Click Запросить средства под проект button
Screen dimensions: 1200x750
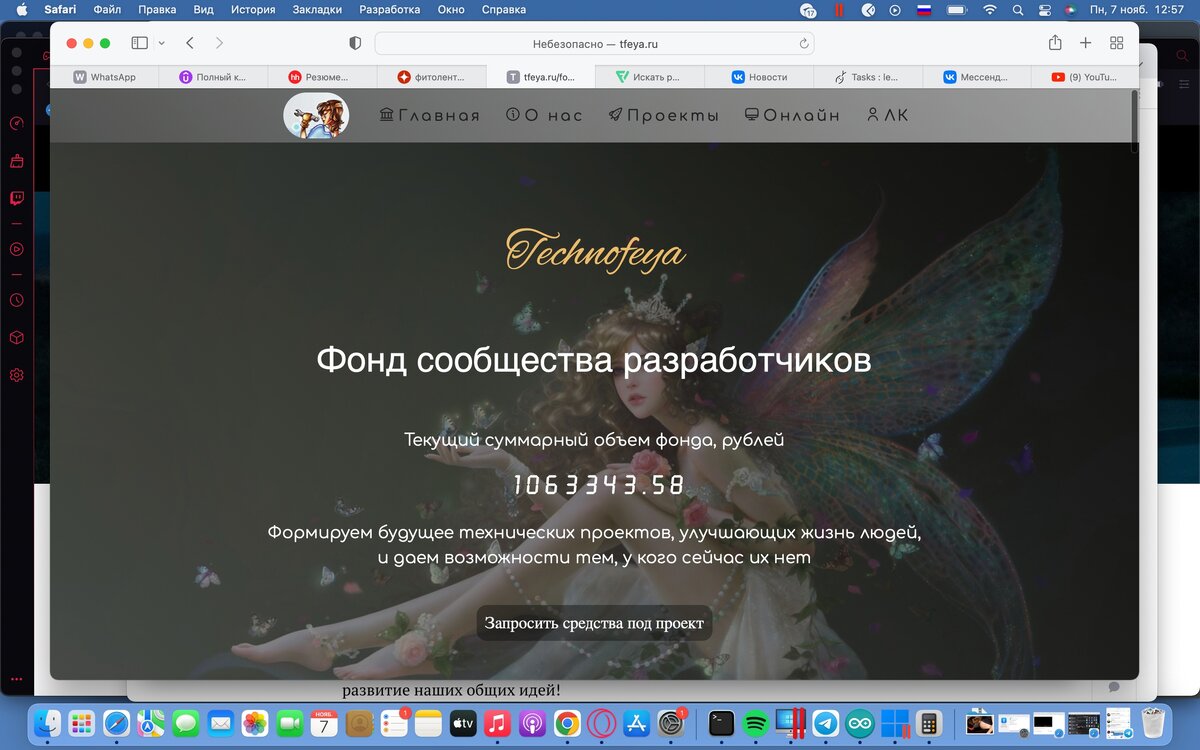click(594, 623)
